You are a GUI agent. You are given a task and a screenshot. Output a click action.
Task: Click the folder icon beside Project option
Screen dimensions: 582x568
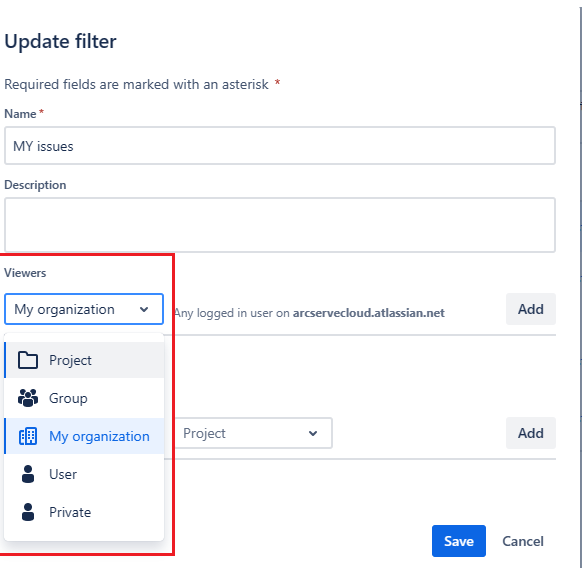click(28, 360)
